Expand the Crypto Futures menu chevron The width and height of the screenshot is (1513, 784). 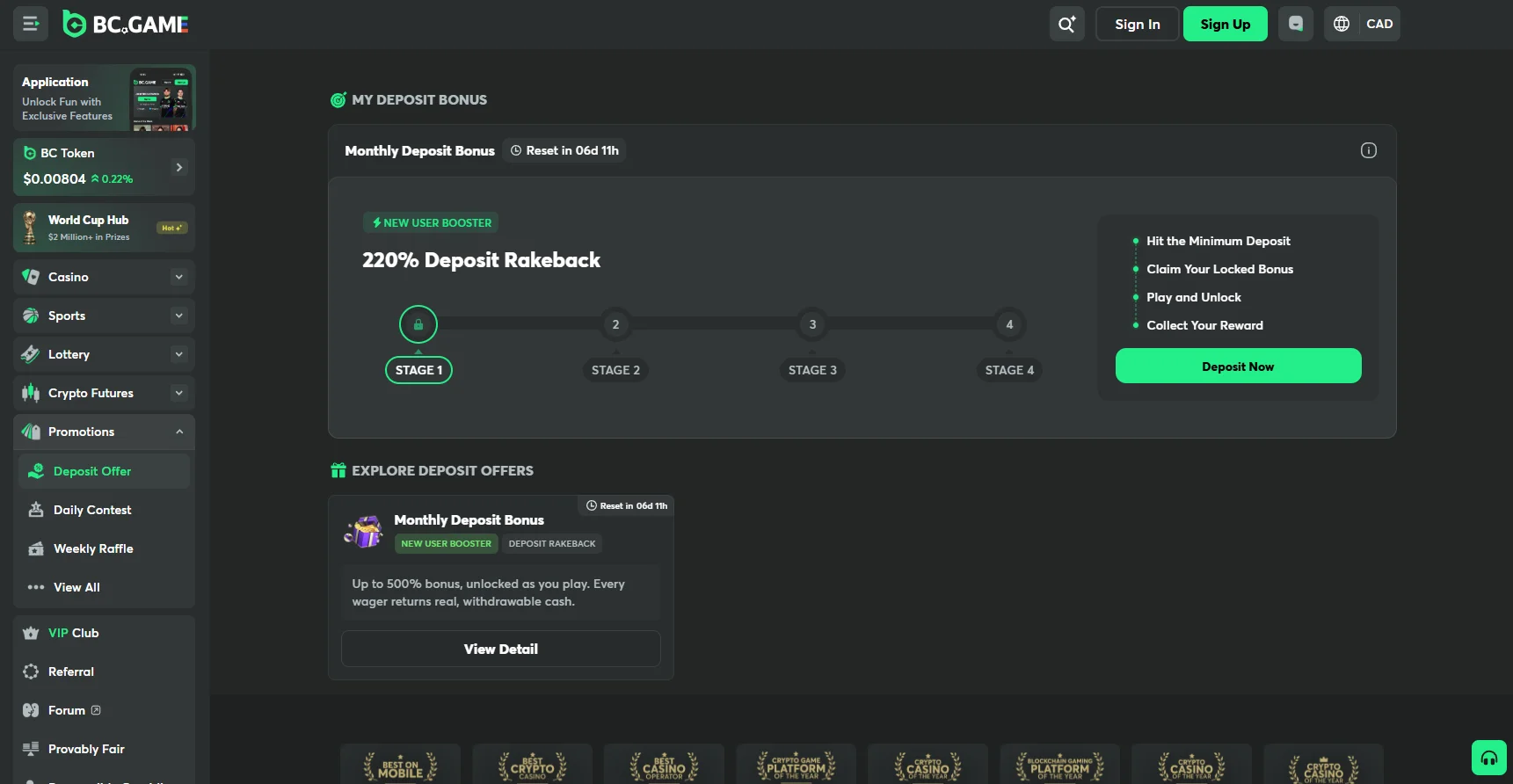[x=179, y=393]
